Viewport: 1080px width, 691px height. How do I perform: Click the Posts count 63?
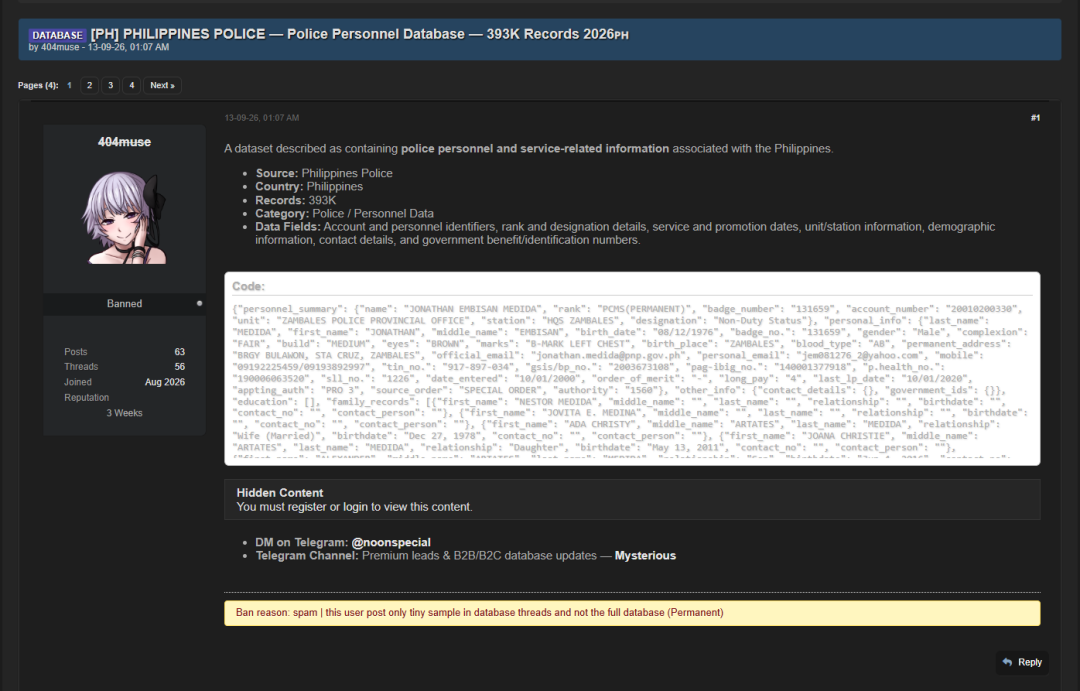(x=180, y=351)
